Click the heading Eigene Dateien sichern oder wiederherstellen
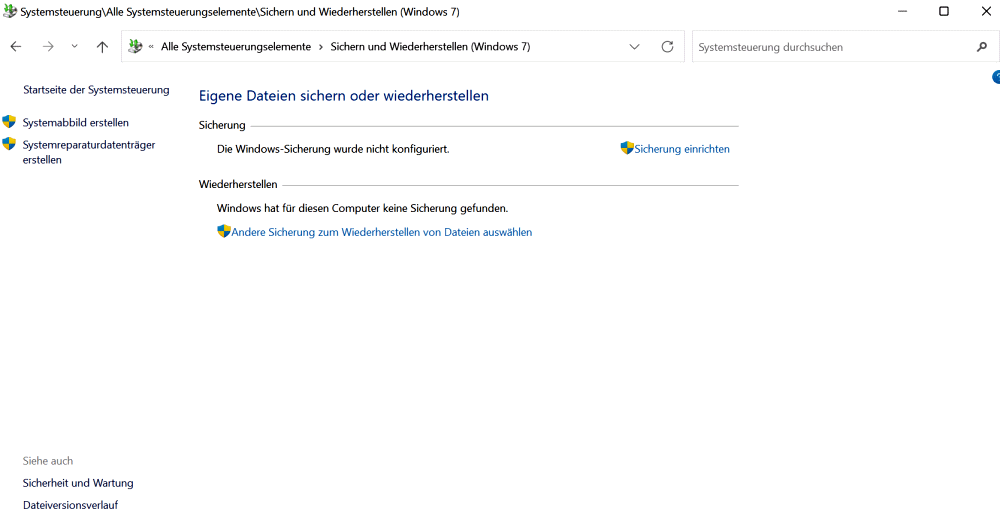Image resolution: width=1000 pixels, height=525 pixels. 344,96
